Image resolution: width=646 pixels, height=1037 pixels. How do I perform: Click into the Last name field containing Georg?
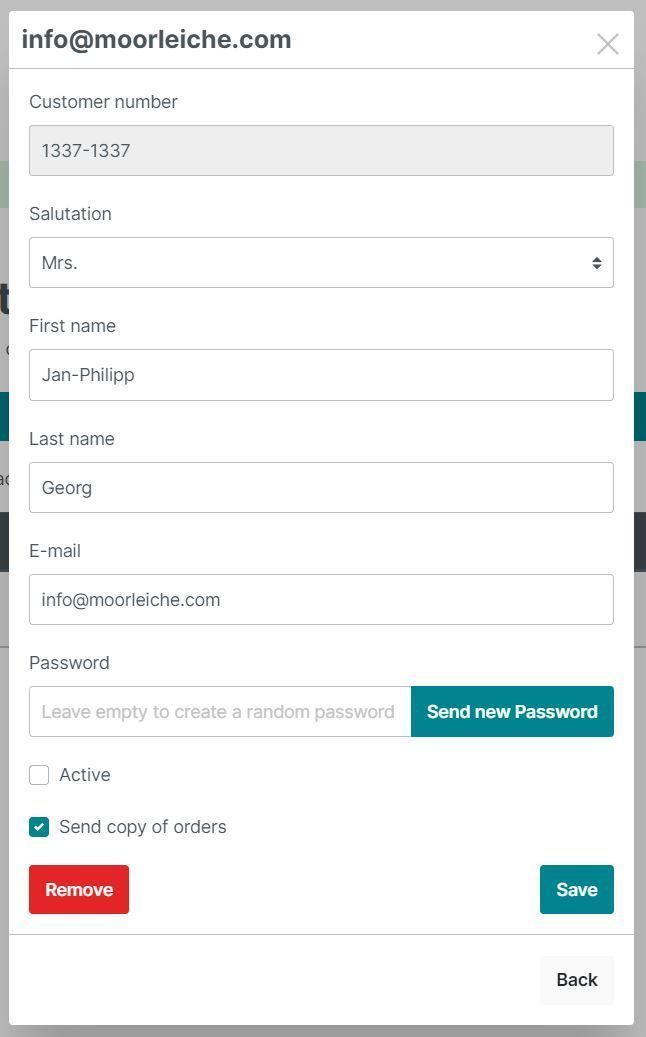pos(321,488)
